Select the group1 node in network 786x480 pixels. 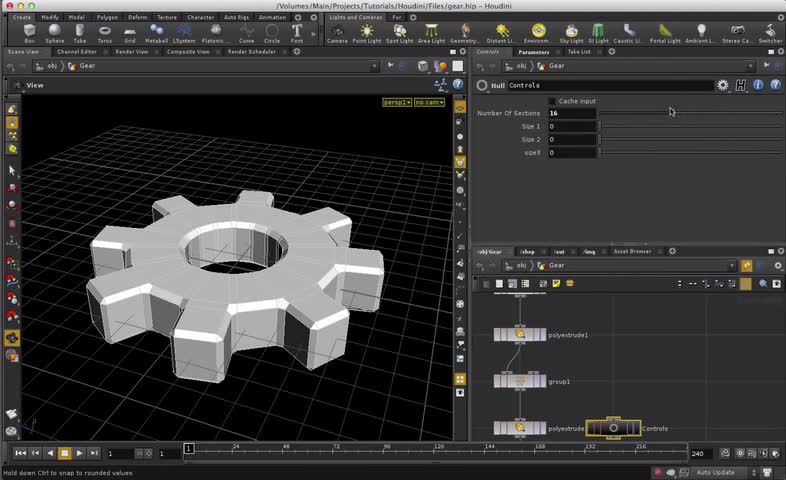[x=520, y=381]
